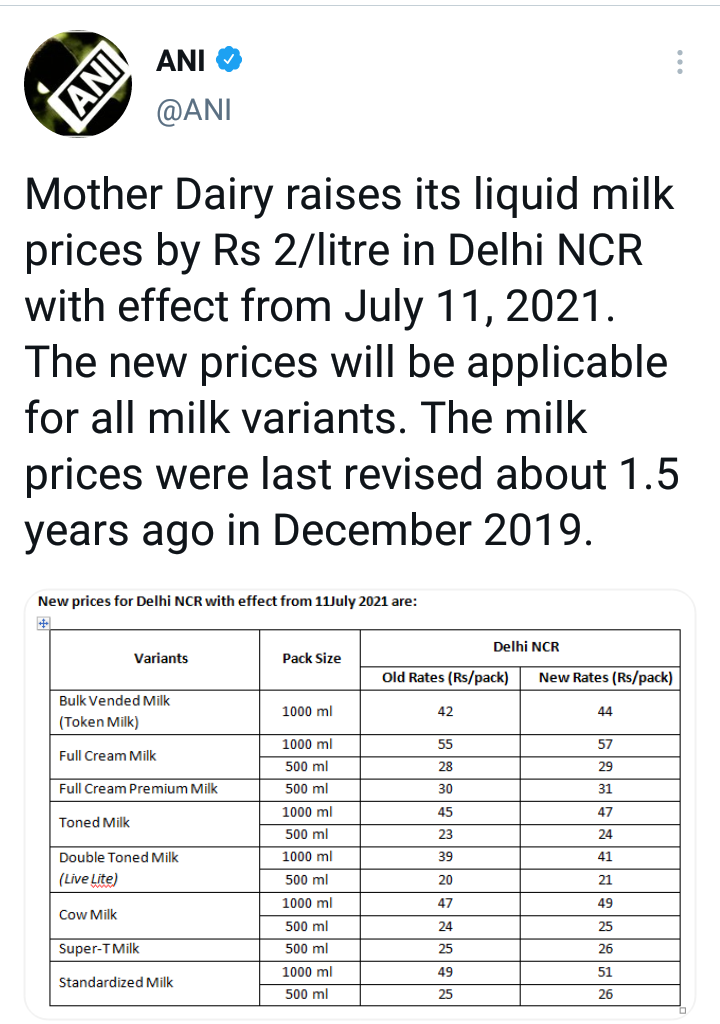Click the table resize handle at bottom corner

[x=680, y=1009]
